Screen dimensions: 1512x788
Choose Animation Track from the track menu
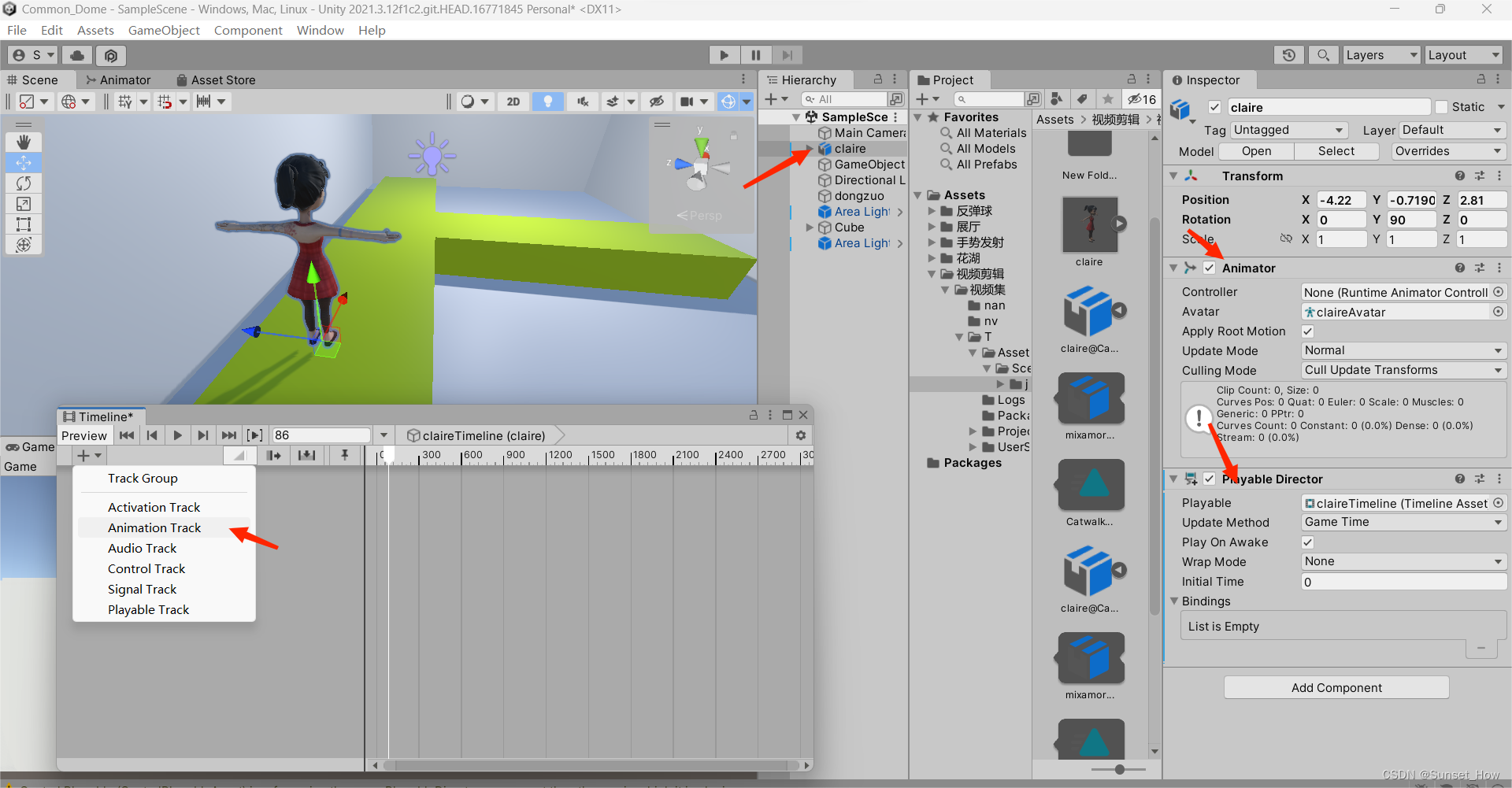pos(154,527)
